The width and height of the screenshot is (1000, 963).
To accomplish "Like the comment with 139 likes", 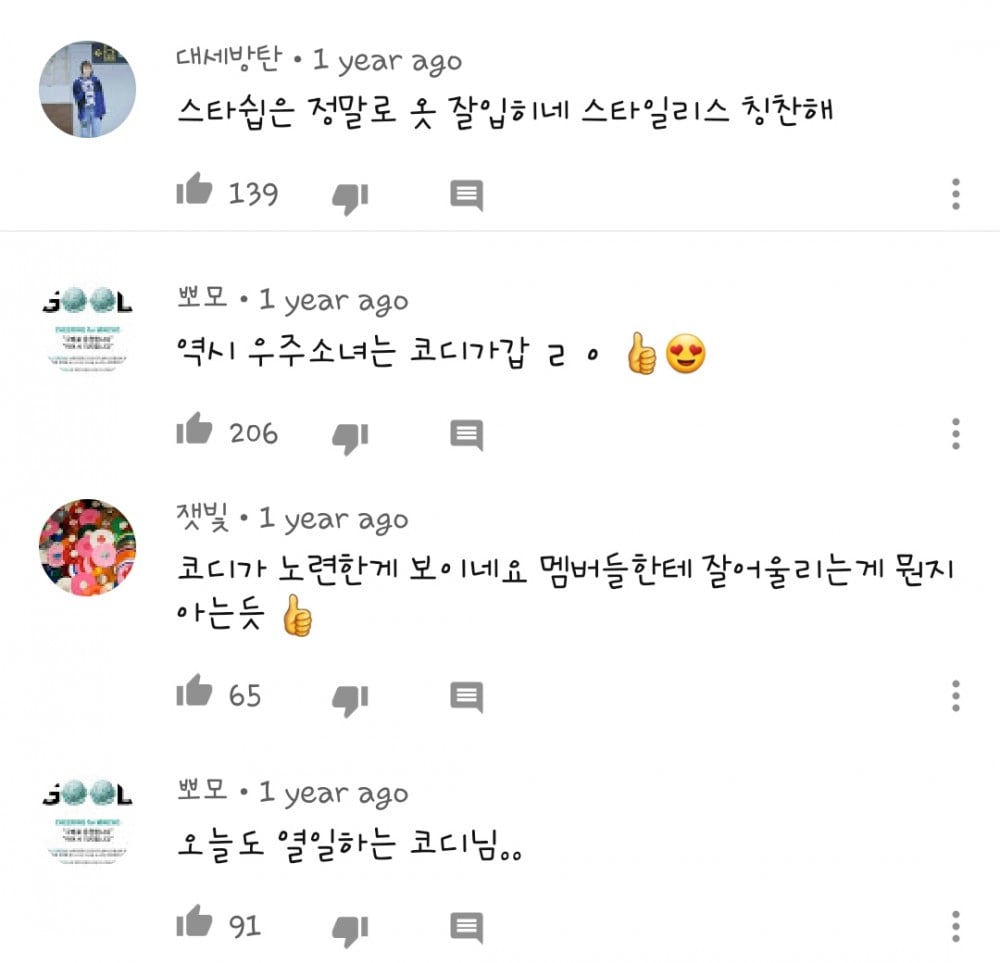I will click(194, 189).
